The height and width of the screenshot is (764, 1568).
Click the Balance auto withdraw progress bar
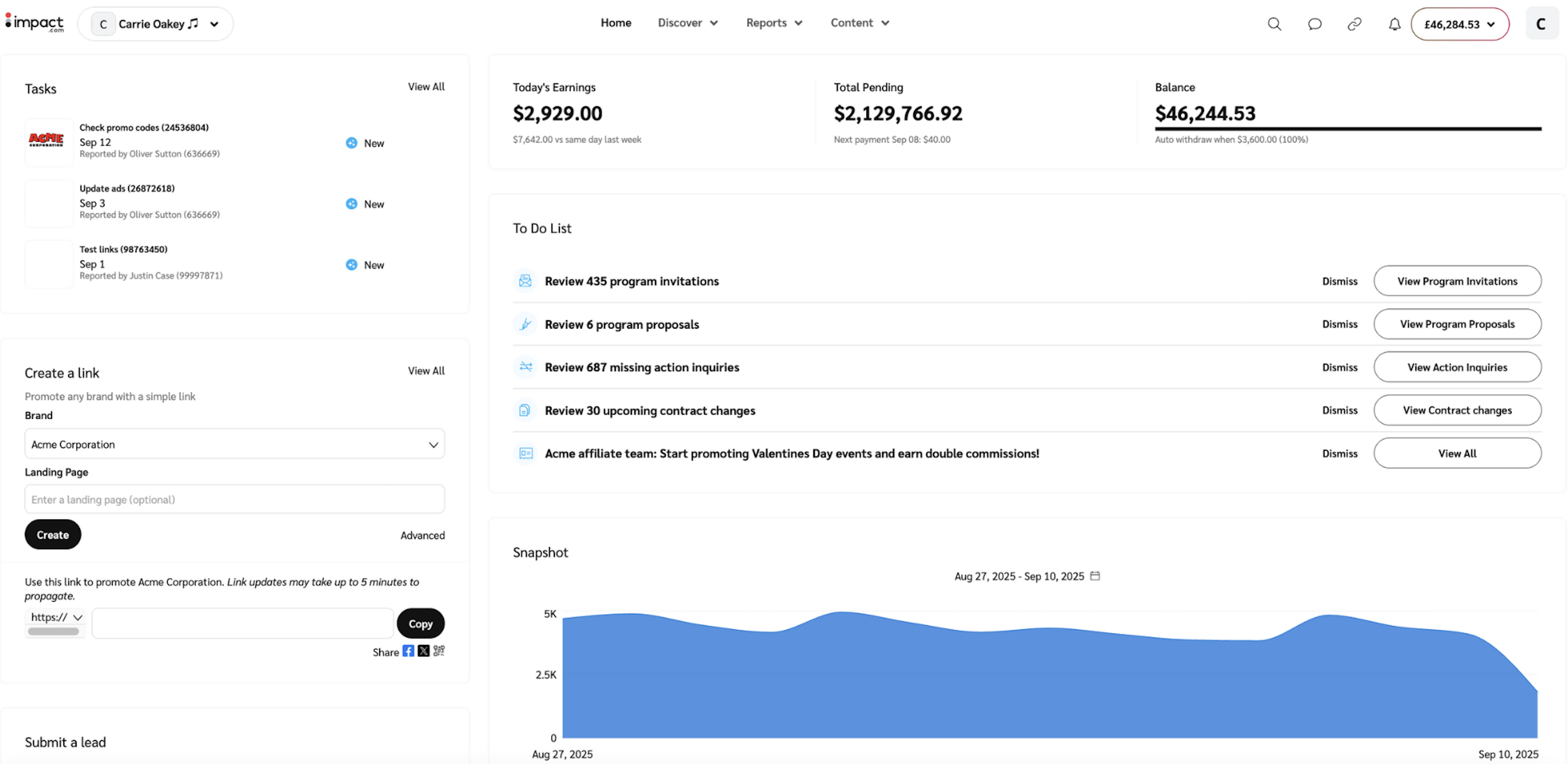pyautogui.click(x=1348, y=129)
